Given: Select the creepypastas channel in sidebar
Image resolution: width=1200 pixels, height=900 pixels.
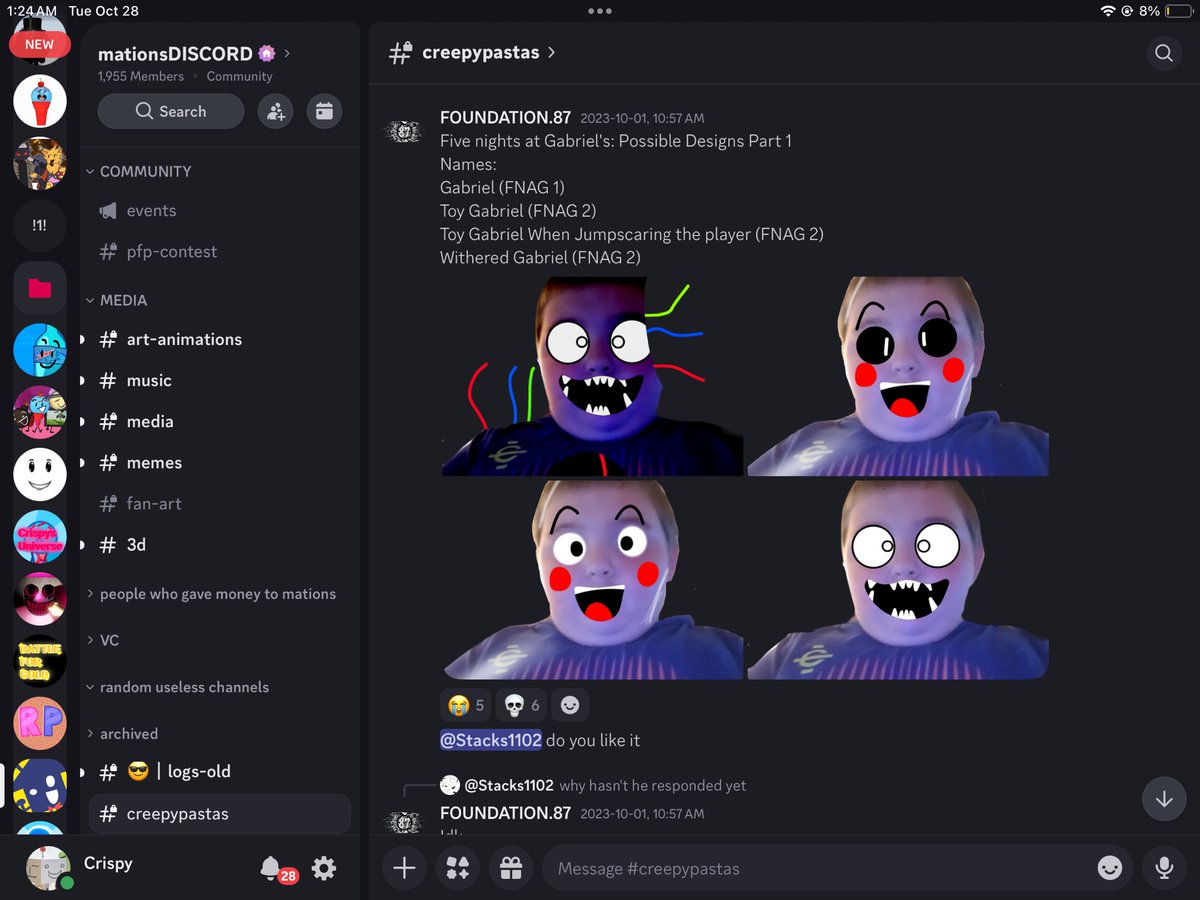Looking at the screenshot, I should [x=219, y=814].
